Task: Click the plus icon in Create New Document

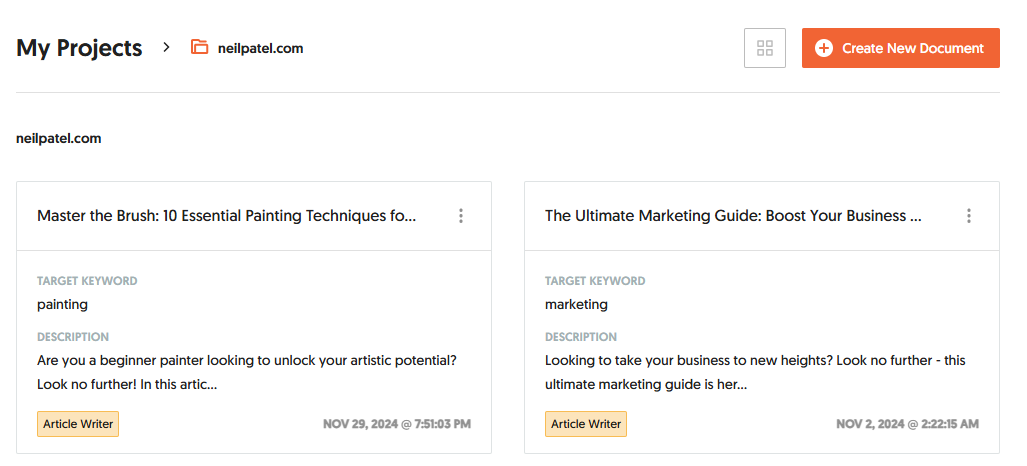Action: coord(824,48)
